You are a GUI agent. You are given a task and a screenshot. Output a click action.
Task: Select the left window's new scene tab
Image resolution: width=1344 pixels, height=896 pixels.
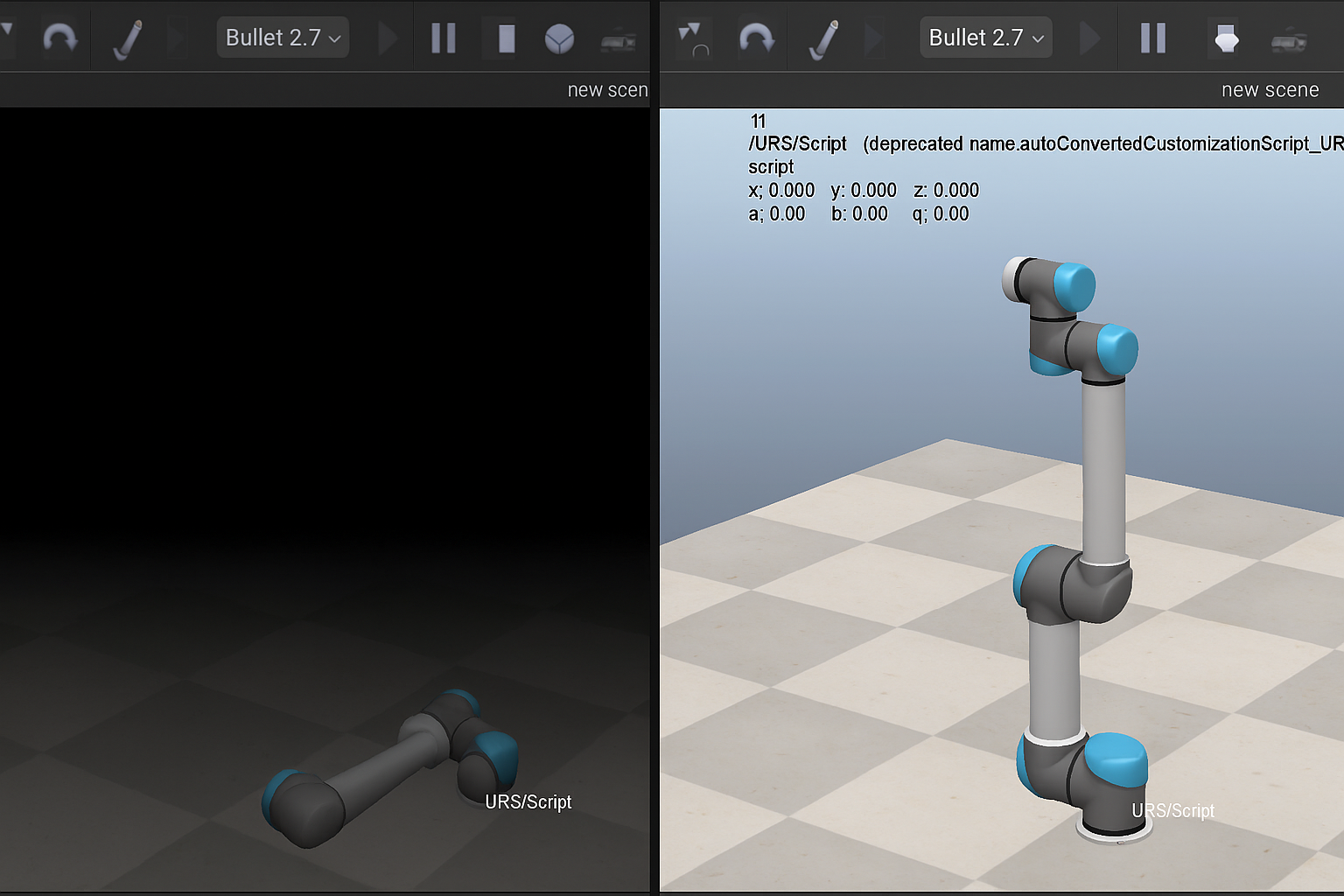607,90
